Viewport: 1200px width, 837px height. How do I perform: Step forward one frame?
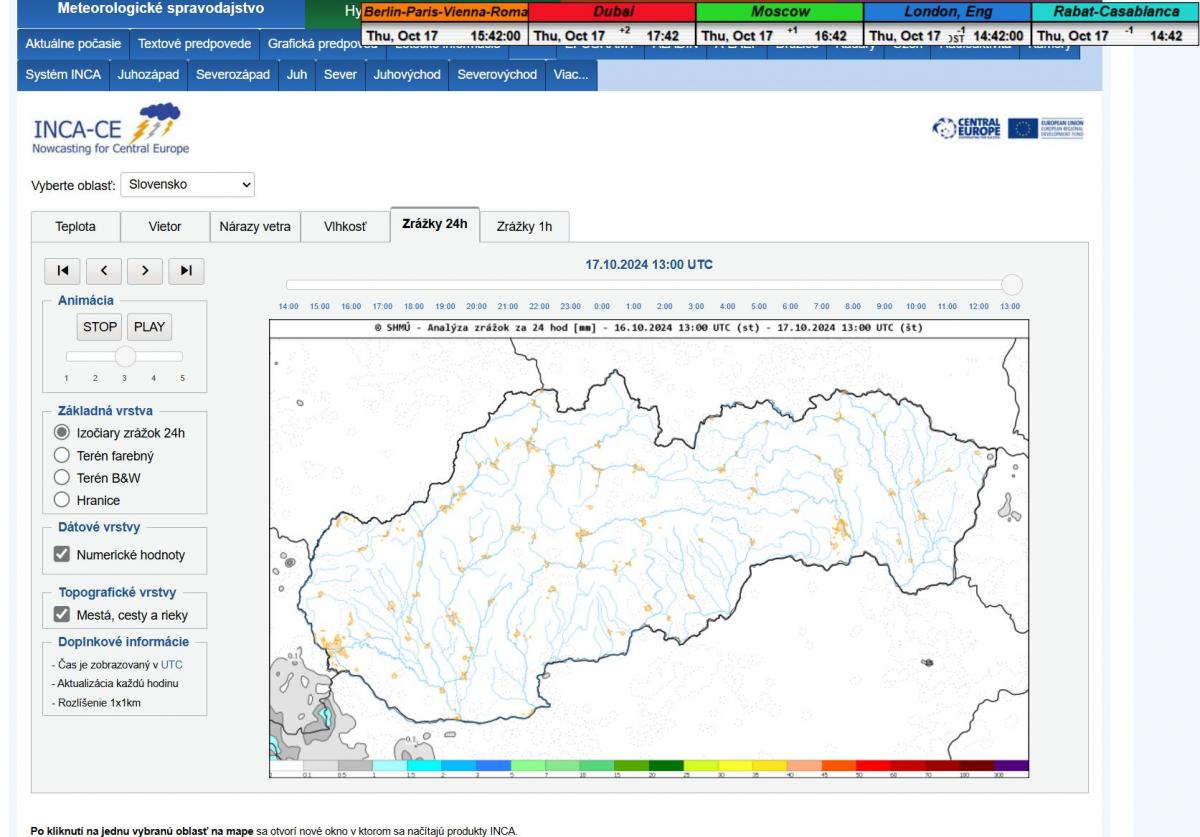click(145, 270)
